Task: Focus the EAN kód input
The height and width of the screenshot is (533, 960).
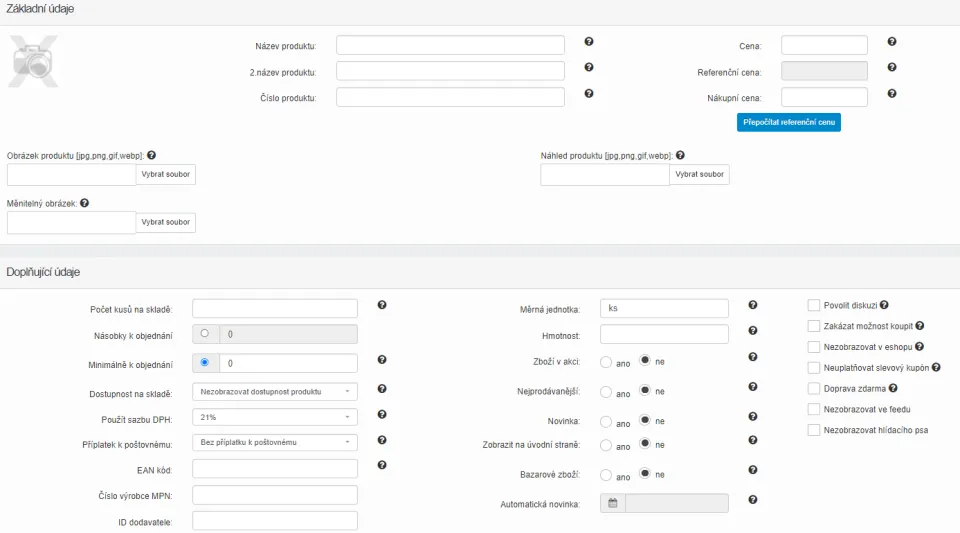Action: coord(275,469)
